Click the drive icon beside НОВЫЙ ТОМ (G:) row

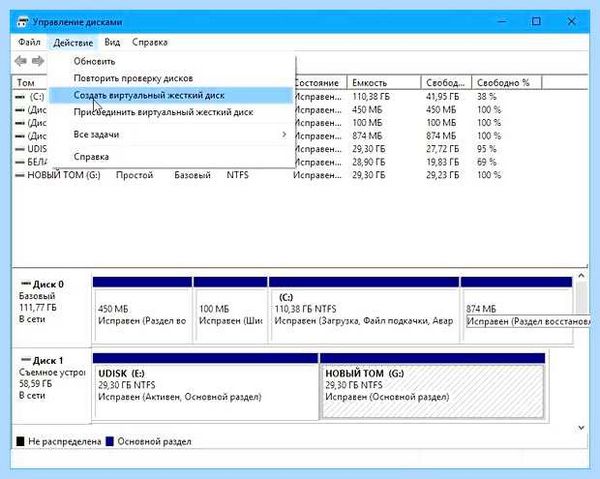pos(20,175)
